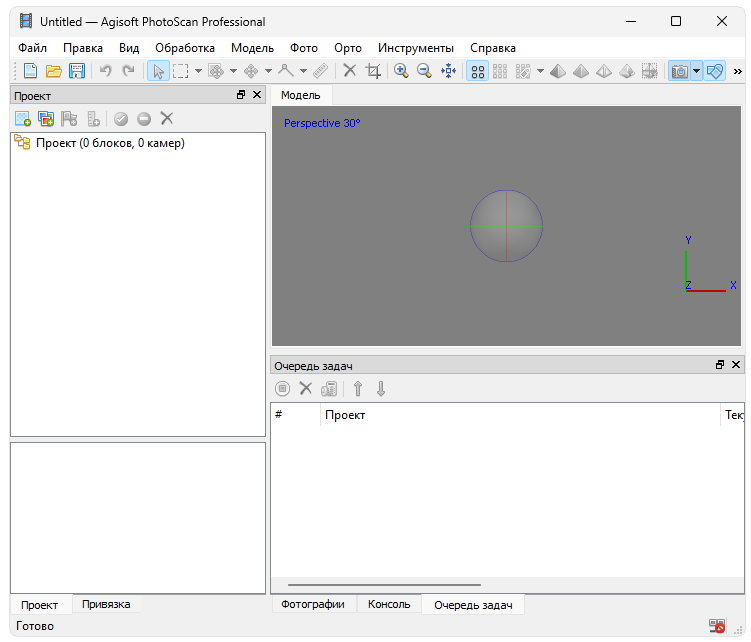The width and height of the screenshot is (751, 642).
Task: Switch to the Консоль tab
Action: [x=389, y=604]
